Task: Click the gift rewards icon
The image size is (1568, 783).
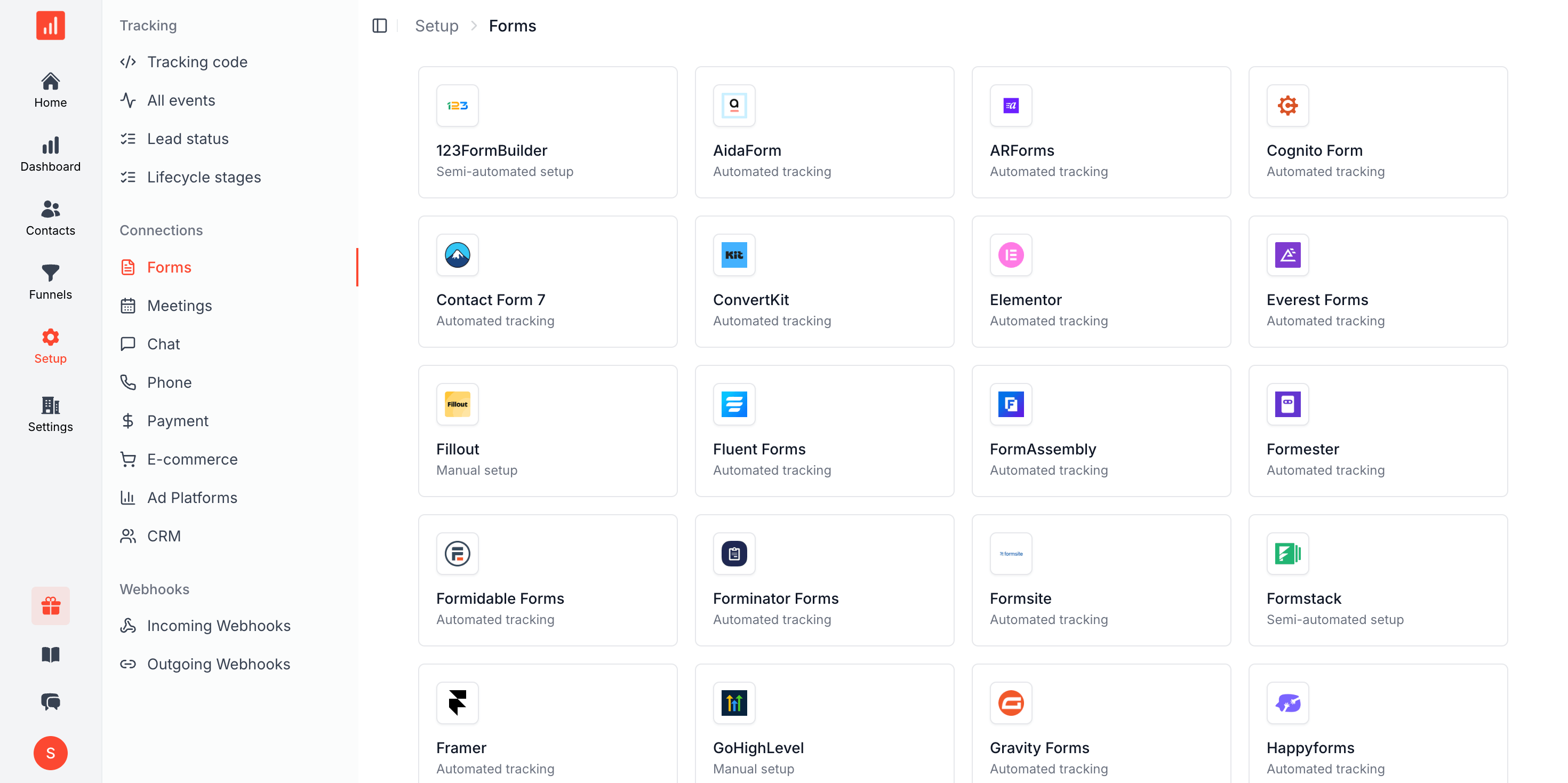Action: (x=51, y=606)
